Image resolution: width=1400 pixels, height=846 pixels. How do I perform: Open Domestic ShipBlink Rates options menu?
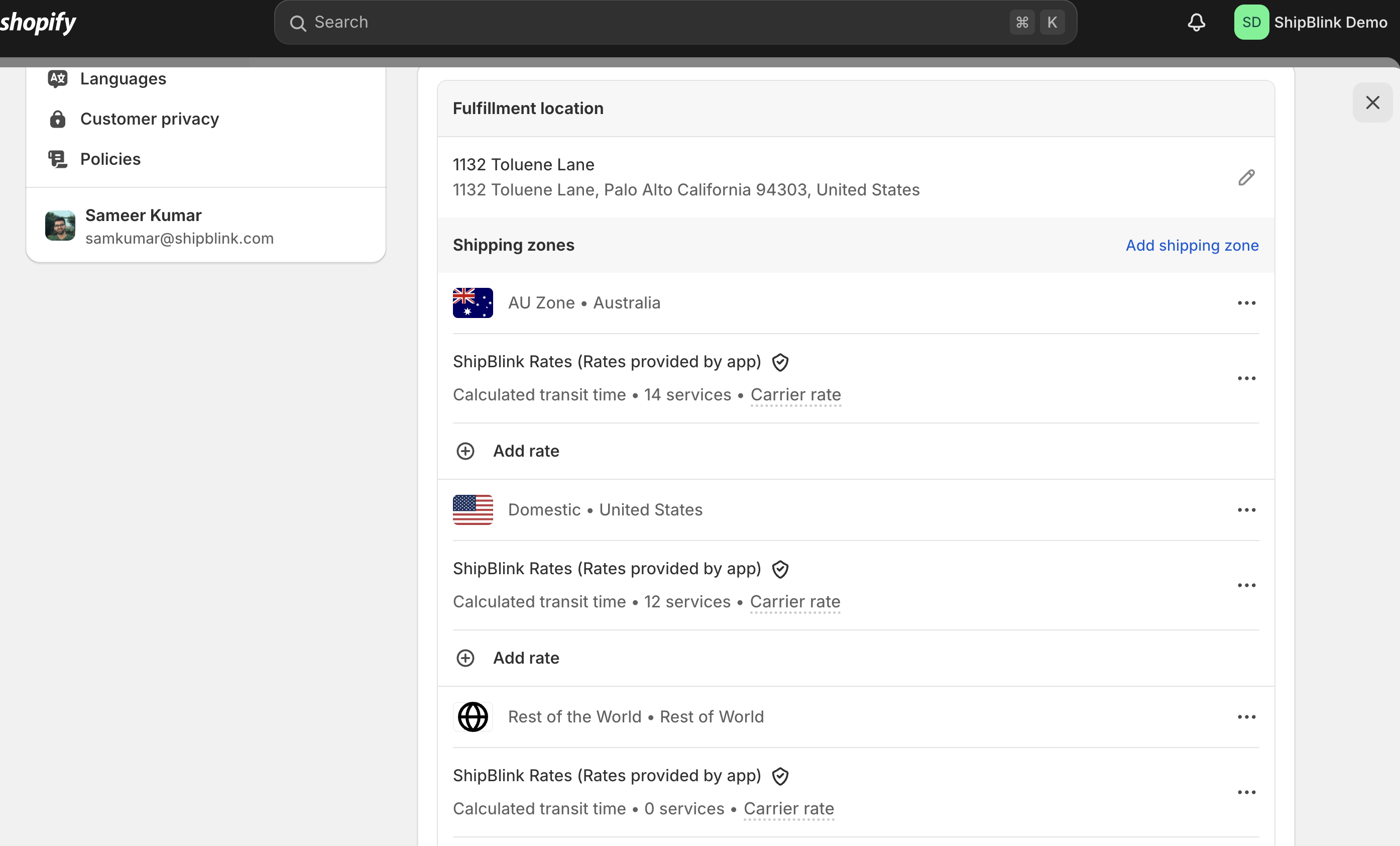pos(1246,585)
